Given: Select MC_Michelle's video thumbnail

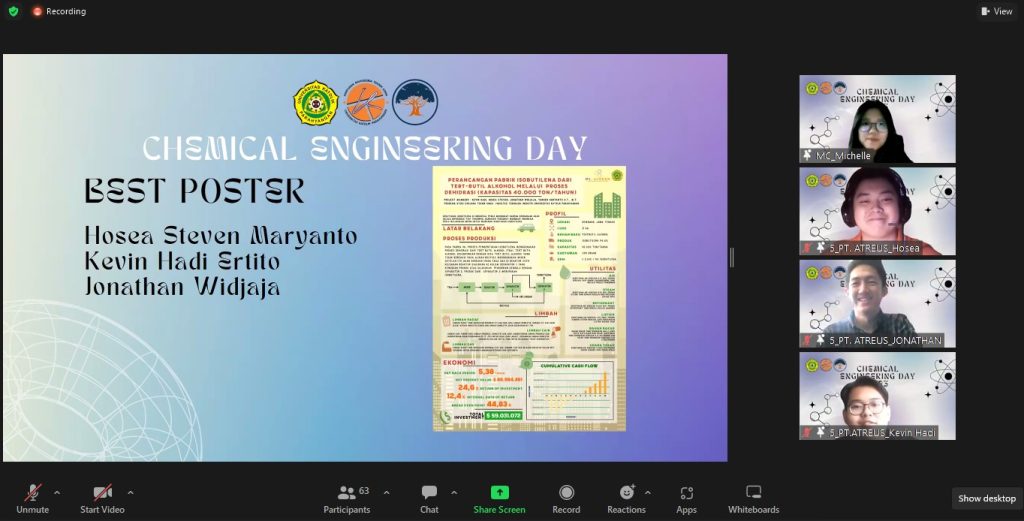Looking at the screenshot, I should (x=877, y=119).
